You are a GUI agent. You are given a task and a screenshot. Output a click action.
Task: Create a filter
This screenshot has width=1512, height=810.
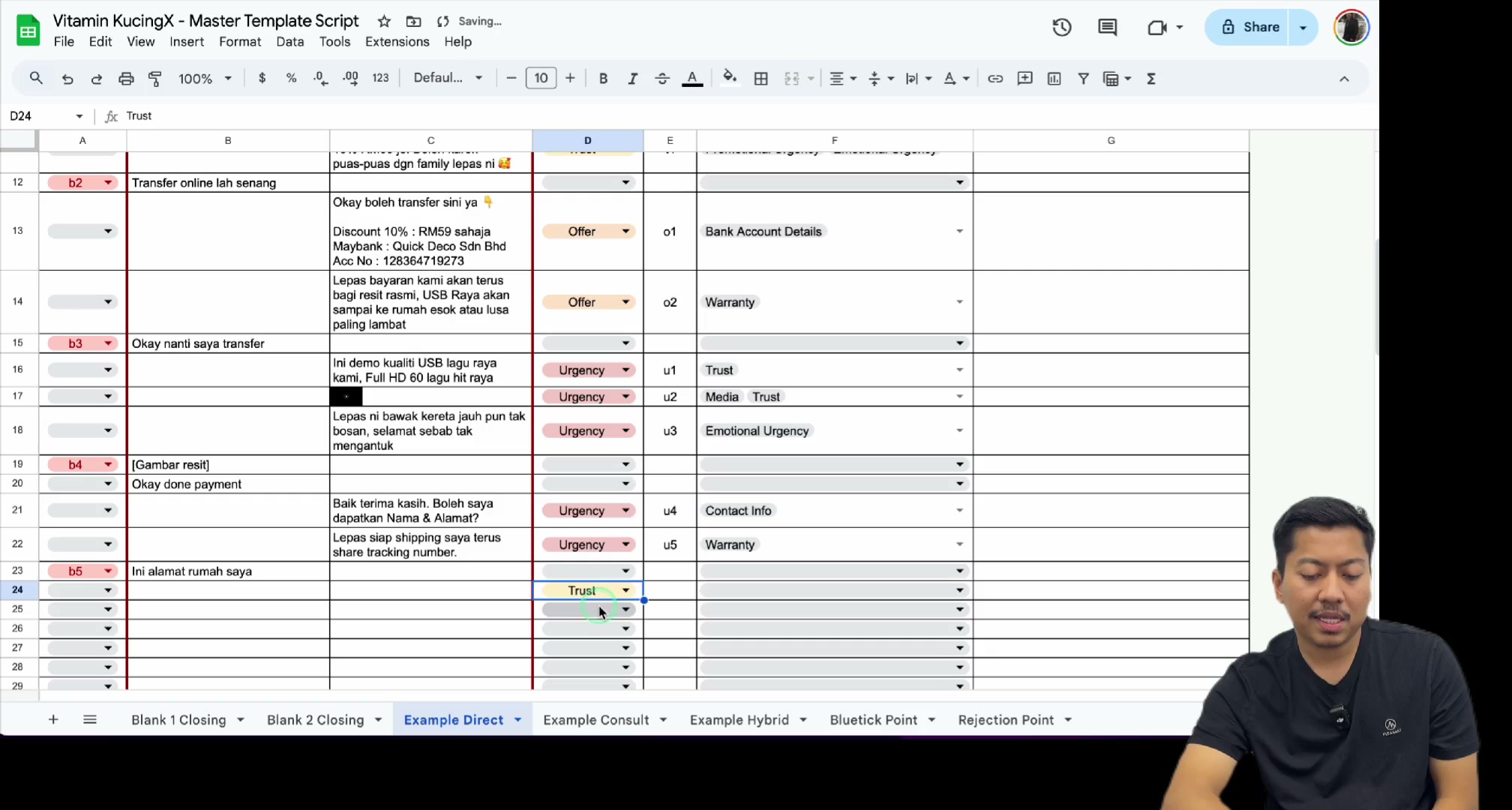1083,78
